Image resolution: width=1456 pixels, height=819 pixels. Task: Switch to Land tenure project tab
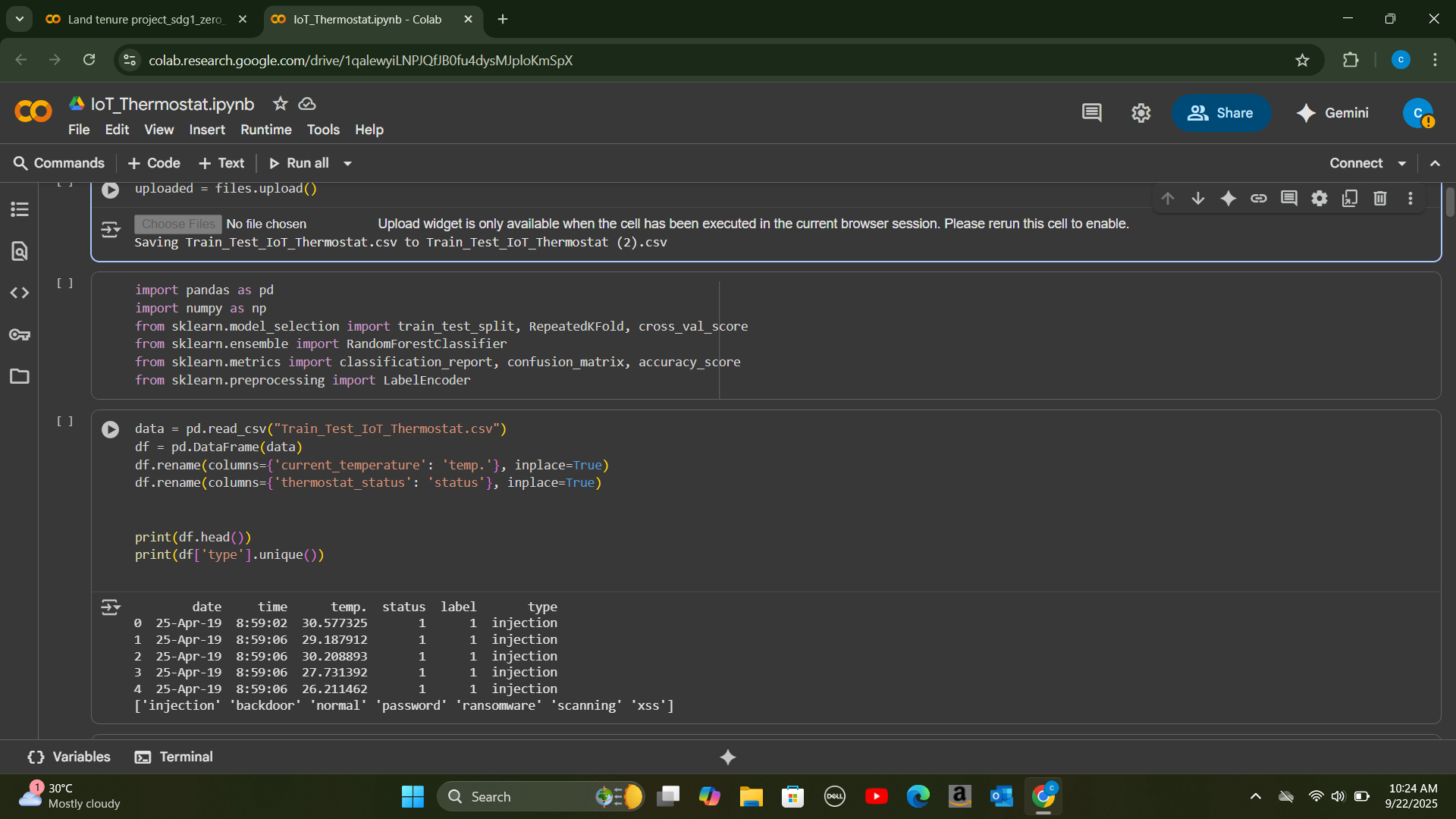click(146, 20)
